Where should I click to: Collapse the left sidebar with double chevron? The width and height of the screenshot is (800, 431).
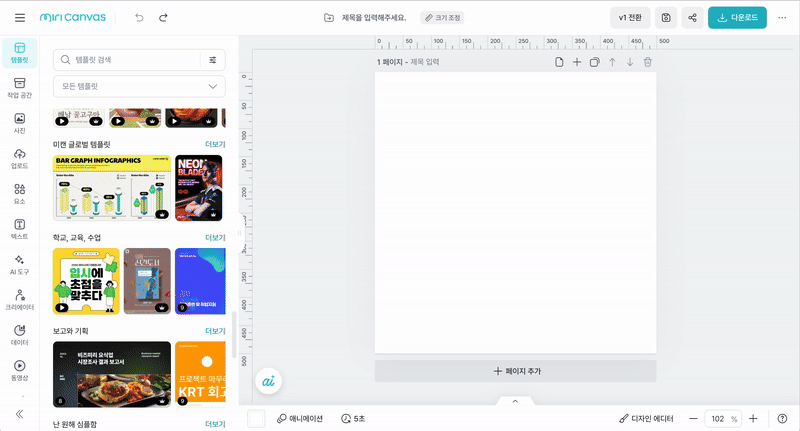[19, 413]
